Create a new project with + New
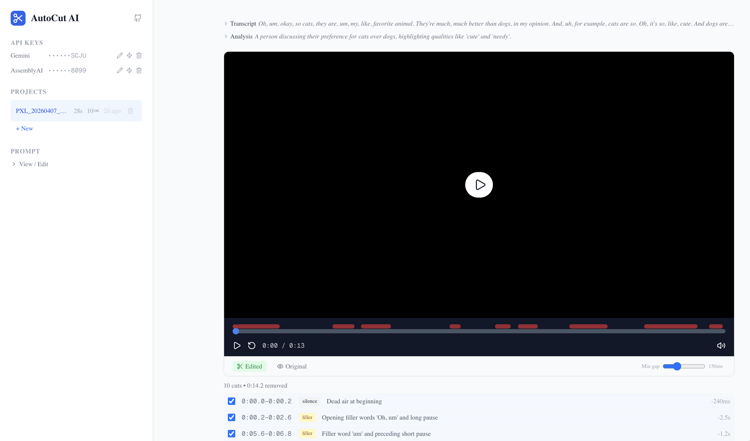This screenshot has height=441, width=750. (x=25, y=129)
